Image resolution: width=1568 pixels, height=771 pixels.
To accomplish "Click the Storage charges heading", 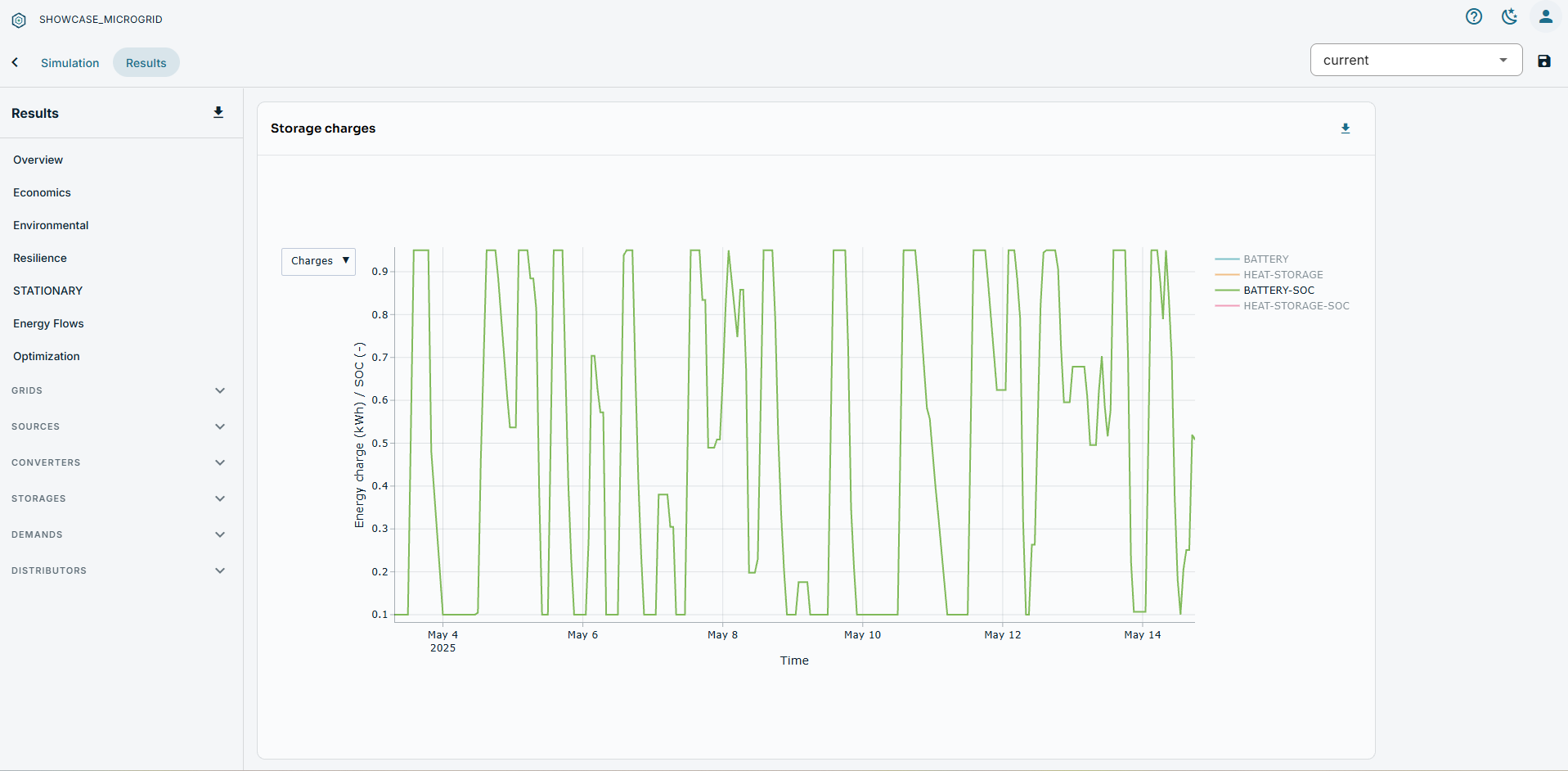I will [x=323, y=128].
